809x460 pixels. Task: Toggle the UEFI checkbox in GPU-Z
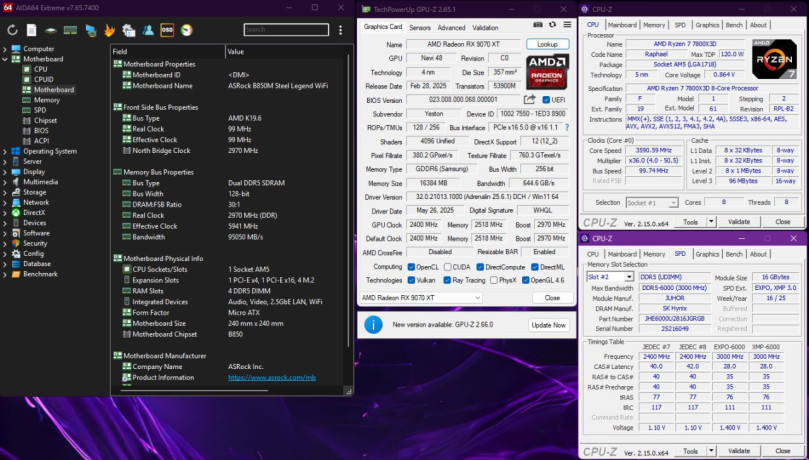pyautogui.click(x=546, y=100)
